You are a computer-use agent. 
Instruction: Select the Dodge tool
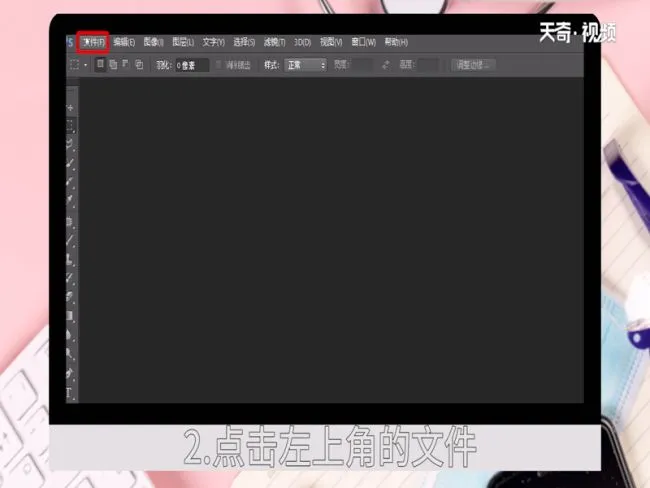point(71,353)
